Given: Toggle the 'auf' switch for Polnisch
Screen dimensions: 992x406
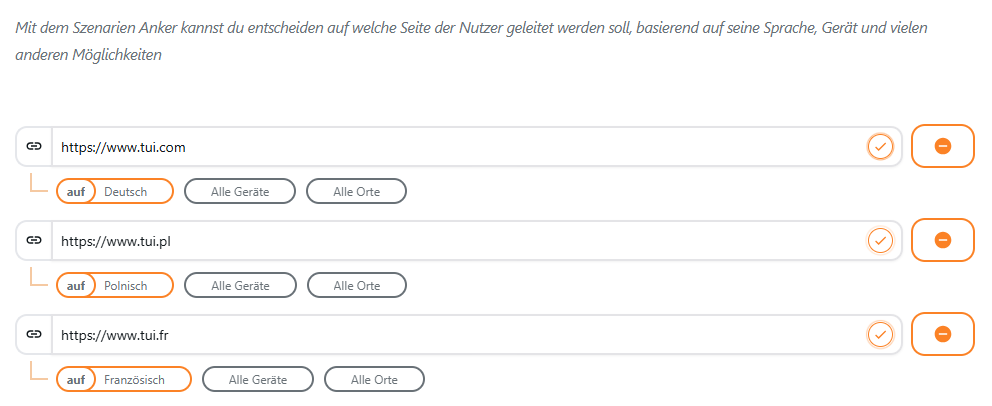Looking at the screenshot, I should pos(76,286).
